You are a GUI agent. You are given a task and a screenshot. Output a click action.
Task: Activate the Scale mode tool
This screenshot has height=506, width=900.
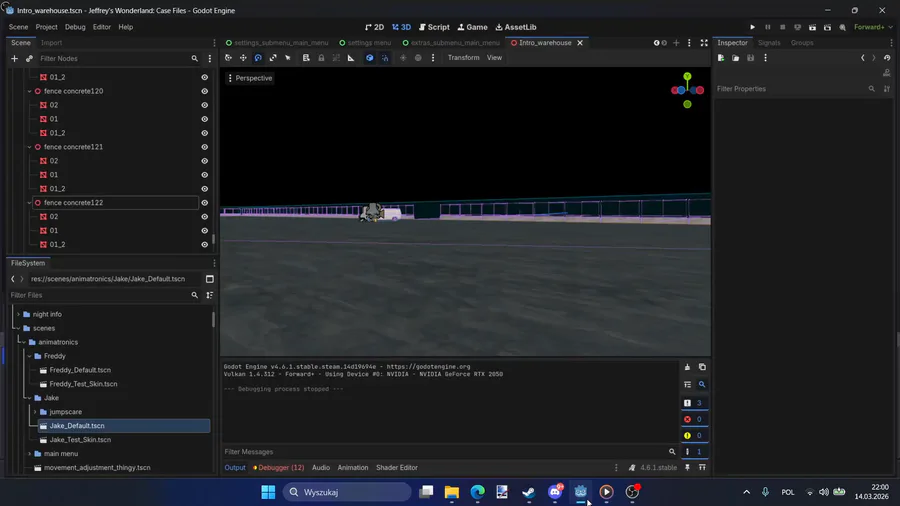273,58
